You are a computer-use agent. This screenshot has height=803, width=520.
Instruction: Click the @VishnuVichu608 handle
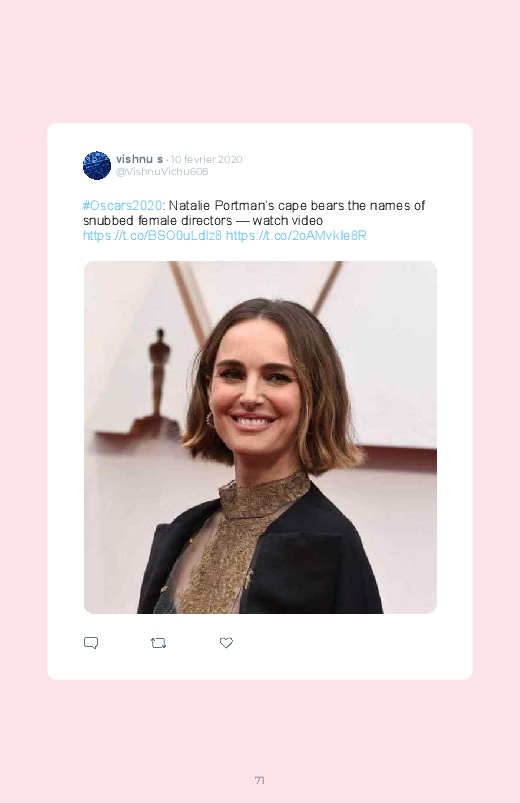(x=162, y=172)
